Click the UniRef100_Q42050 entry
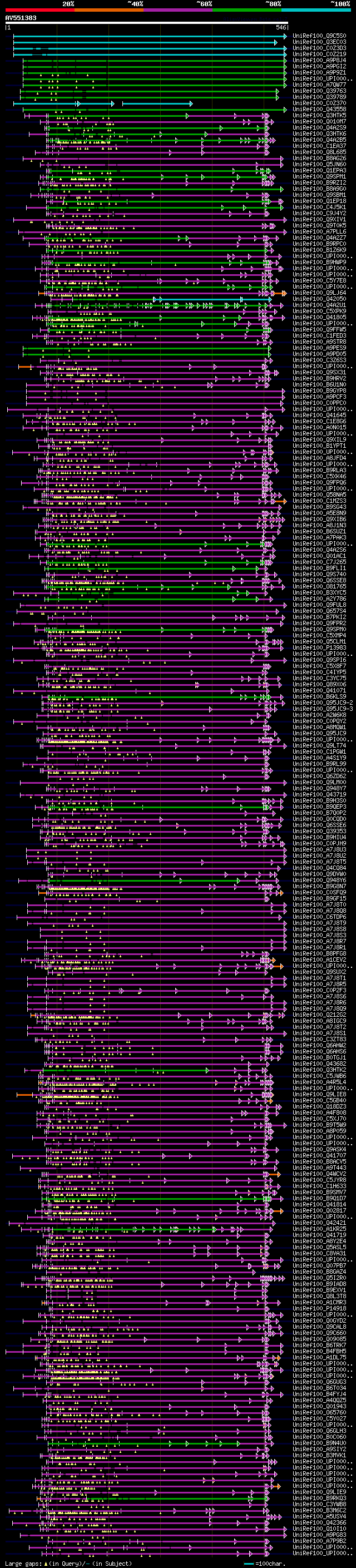 pyautogui.click(x=319, y=299)
